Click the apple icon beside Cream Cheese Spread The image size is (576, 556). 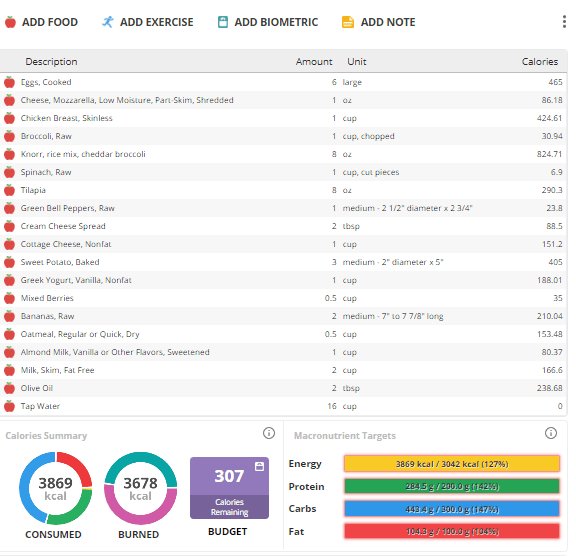point(10,226)
